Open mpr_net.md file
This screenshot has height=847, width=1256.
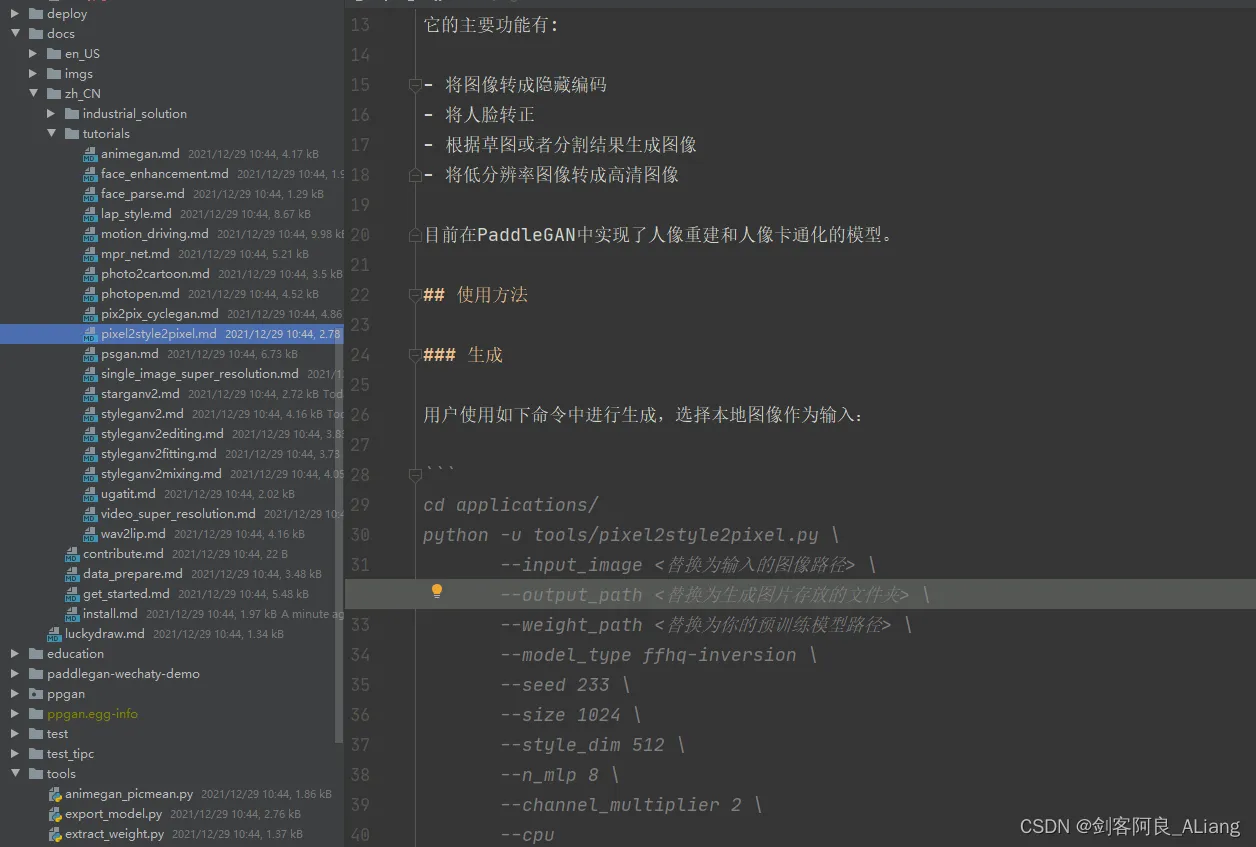[135, 254]
